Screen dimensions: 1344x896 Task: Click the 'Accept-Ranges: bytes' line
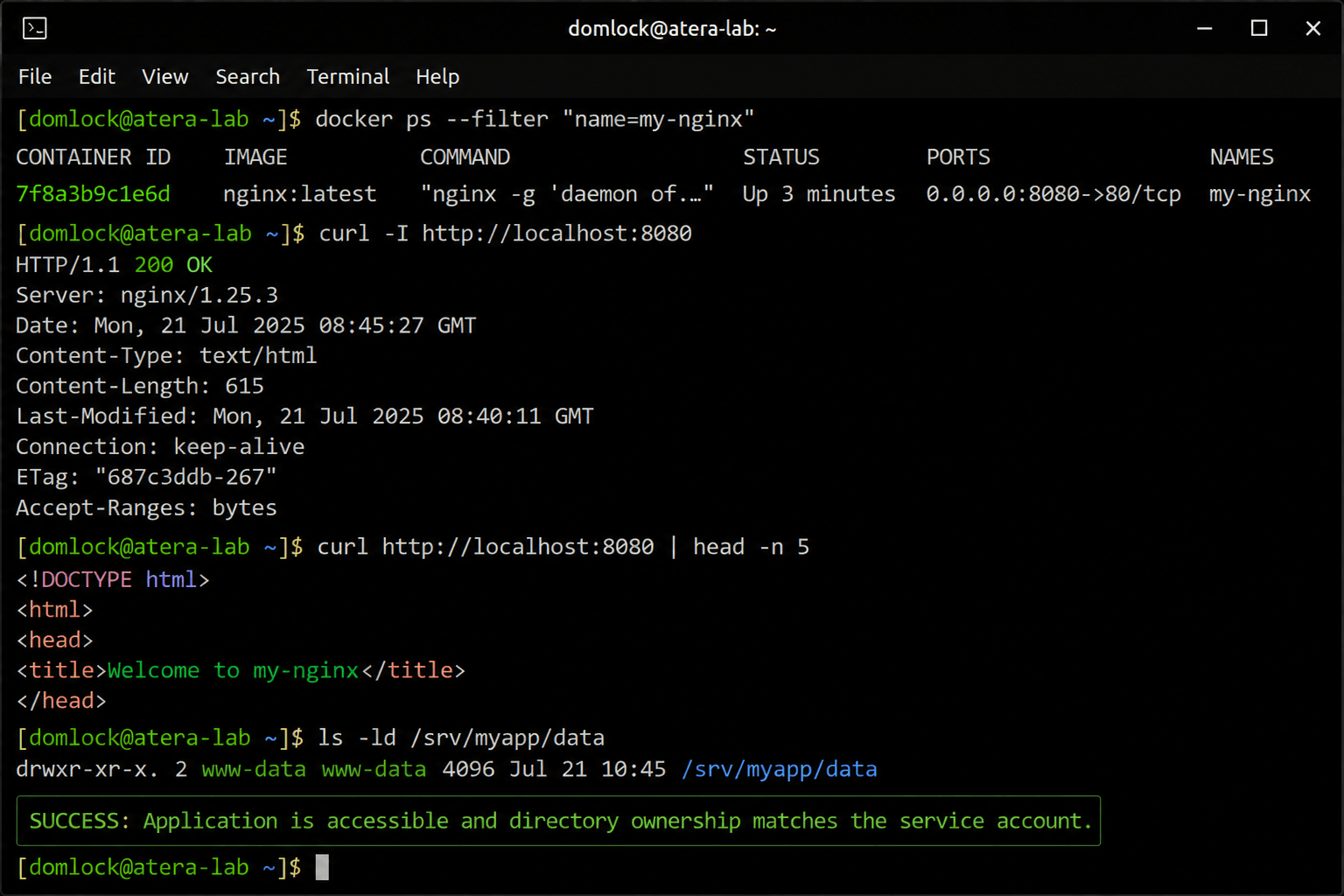[146, 507]
